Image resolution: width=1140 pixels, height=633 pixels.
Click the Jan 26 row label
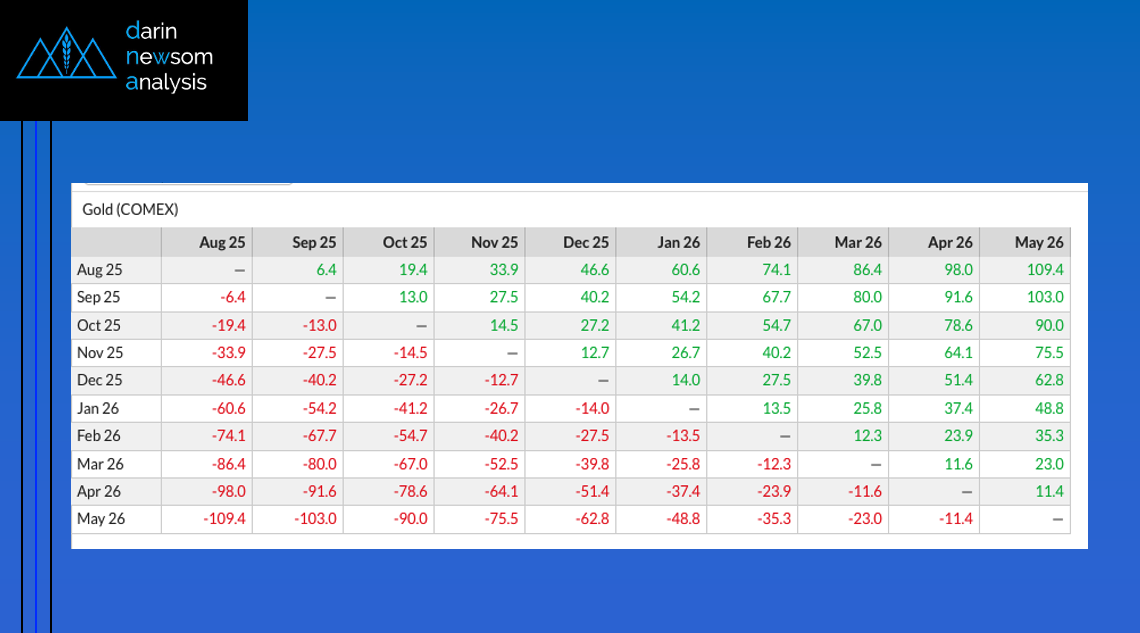click(x=100, y=408)
